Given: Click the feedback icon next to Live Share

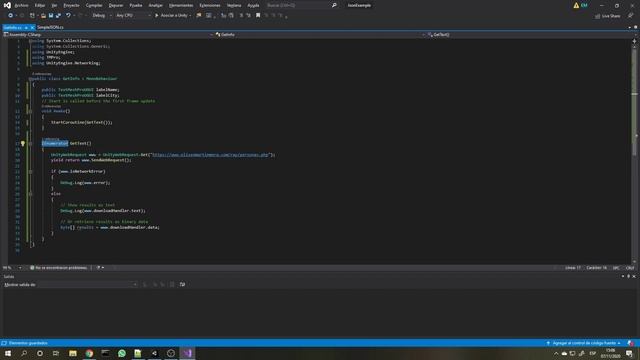Looking at the screenshot, I should pyautogui.click(x=630, y=16).
